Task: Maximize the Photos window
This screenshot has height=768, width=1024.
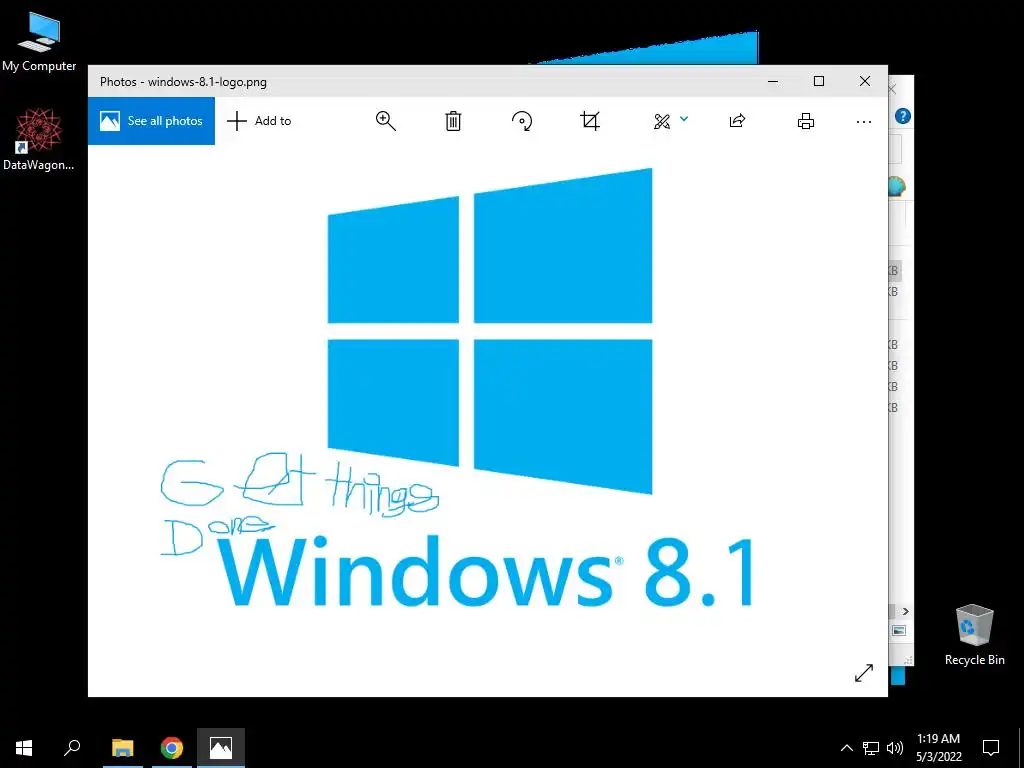Action: (x=819, y=81)
